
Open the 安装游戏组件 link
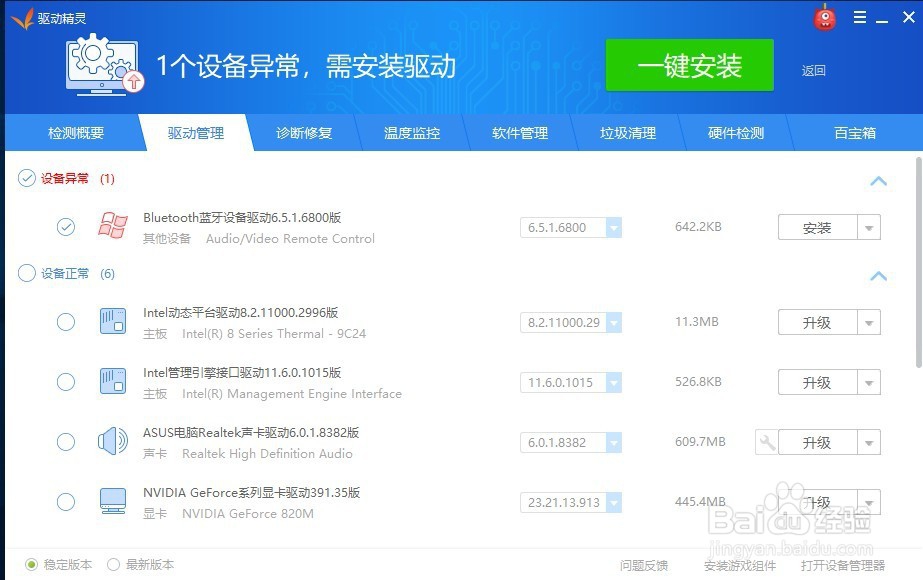tap(740, 566)
